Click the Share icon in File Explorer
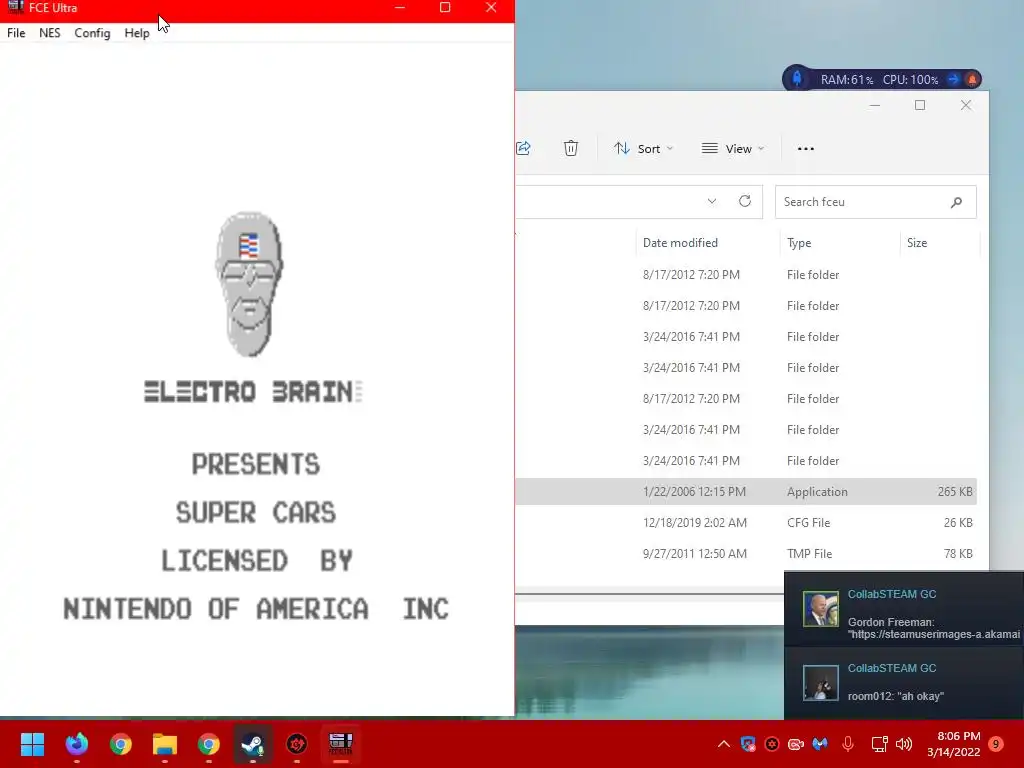The width and height of the screenshot is (1024, 768). (x=523, y=148)
